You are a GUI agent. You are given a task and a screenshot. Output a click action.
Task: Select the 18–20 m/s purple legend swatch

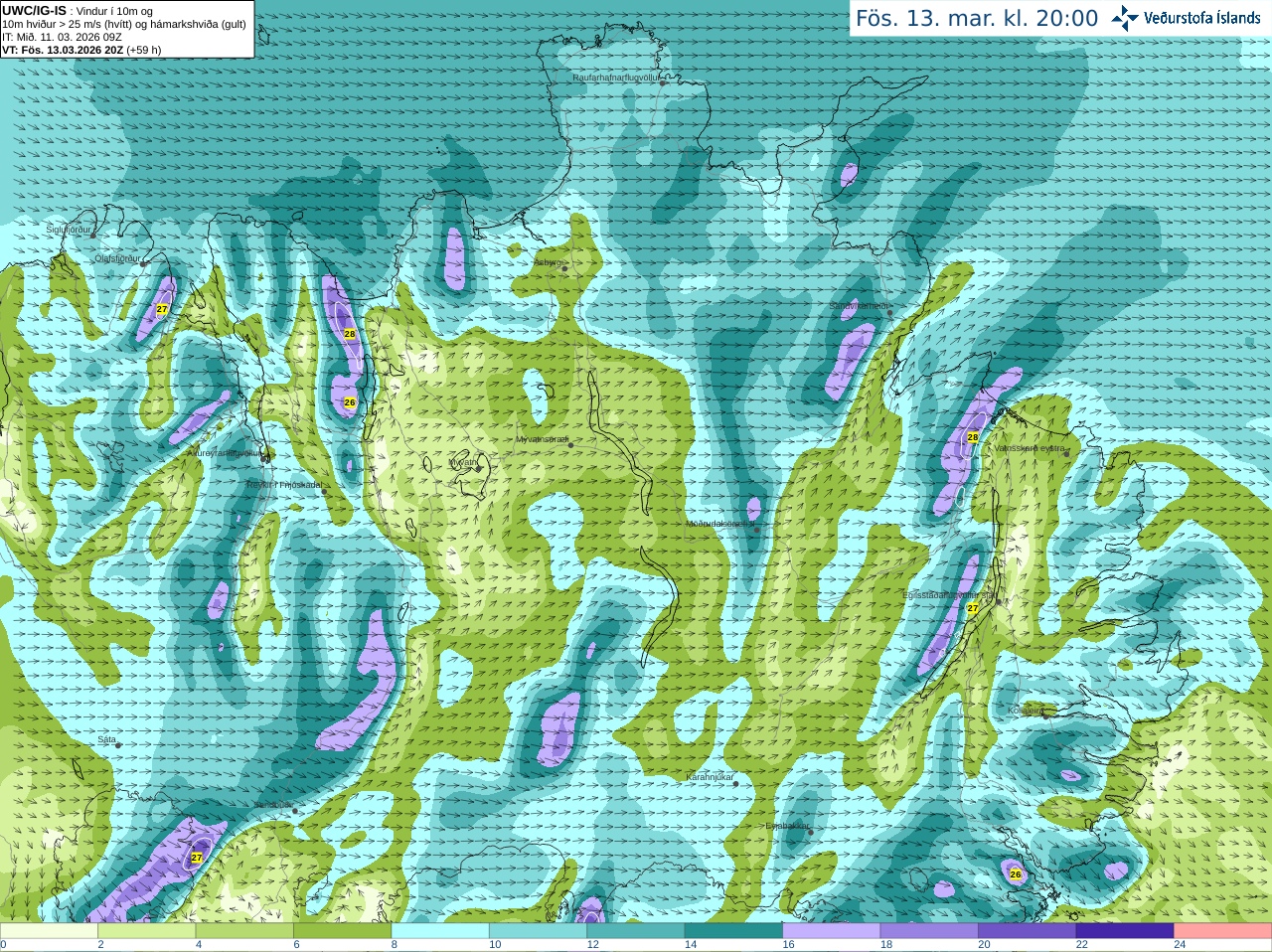pyautogui.click(x=929, y=931)
